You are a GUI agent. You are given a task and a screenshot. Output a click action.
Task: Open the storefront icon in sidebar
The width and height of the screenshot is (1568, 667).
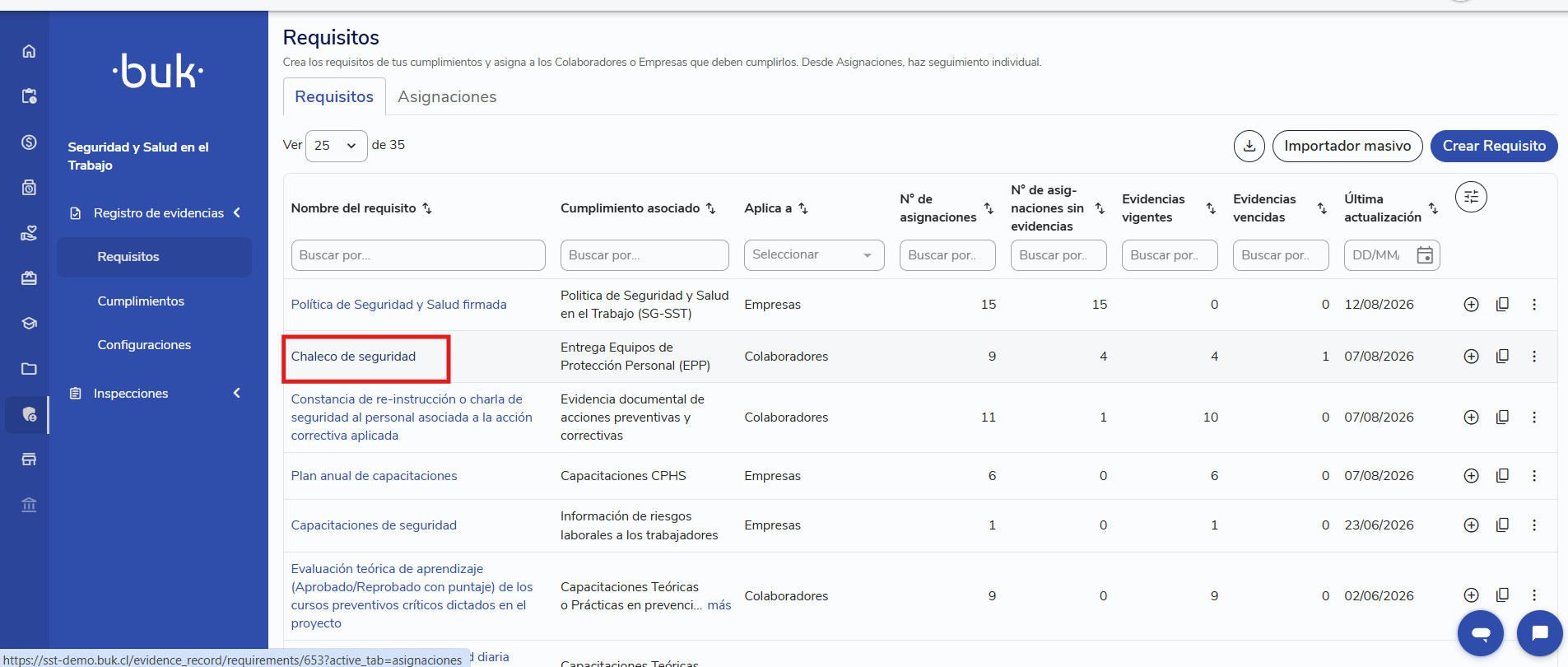click(x=29, y=459)
